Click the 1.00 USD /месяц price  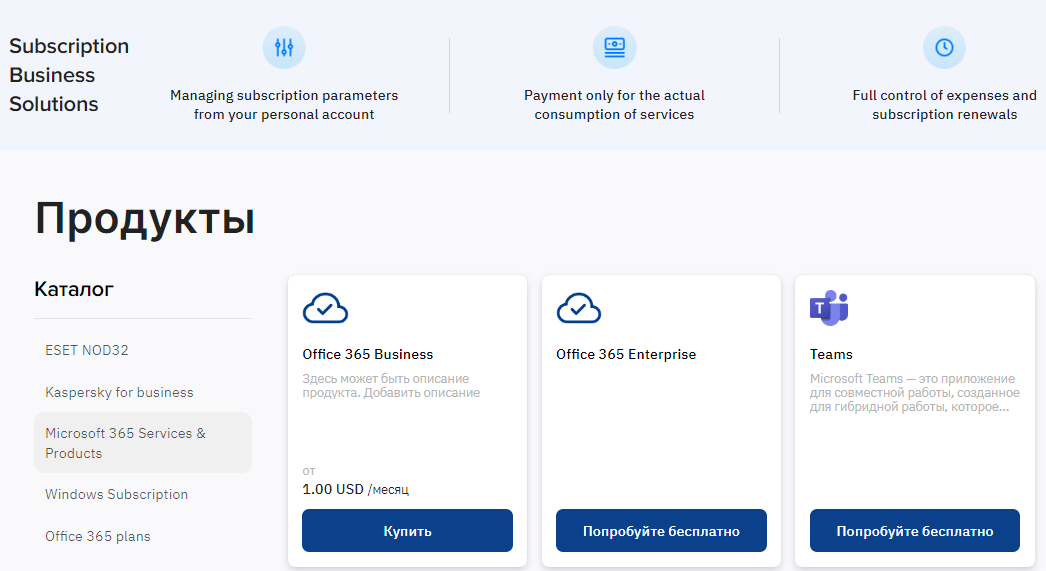point(356,490)
